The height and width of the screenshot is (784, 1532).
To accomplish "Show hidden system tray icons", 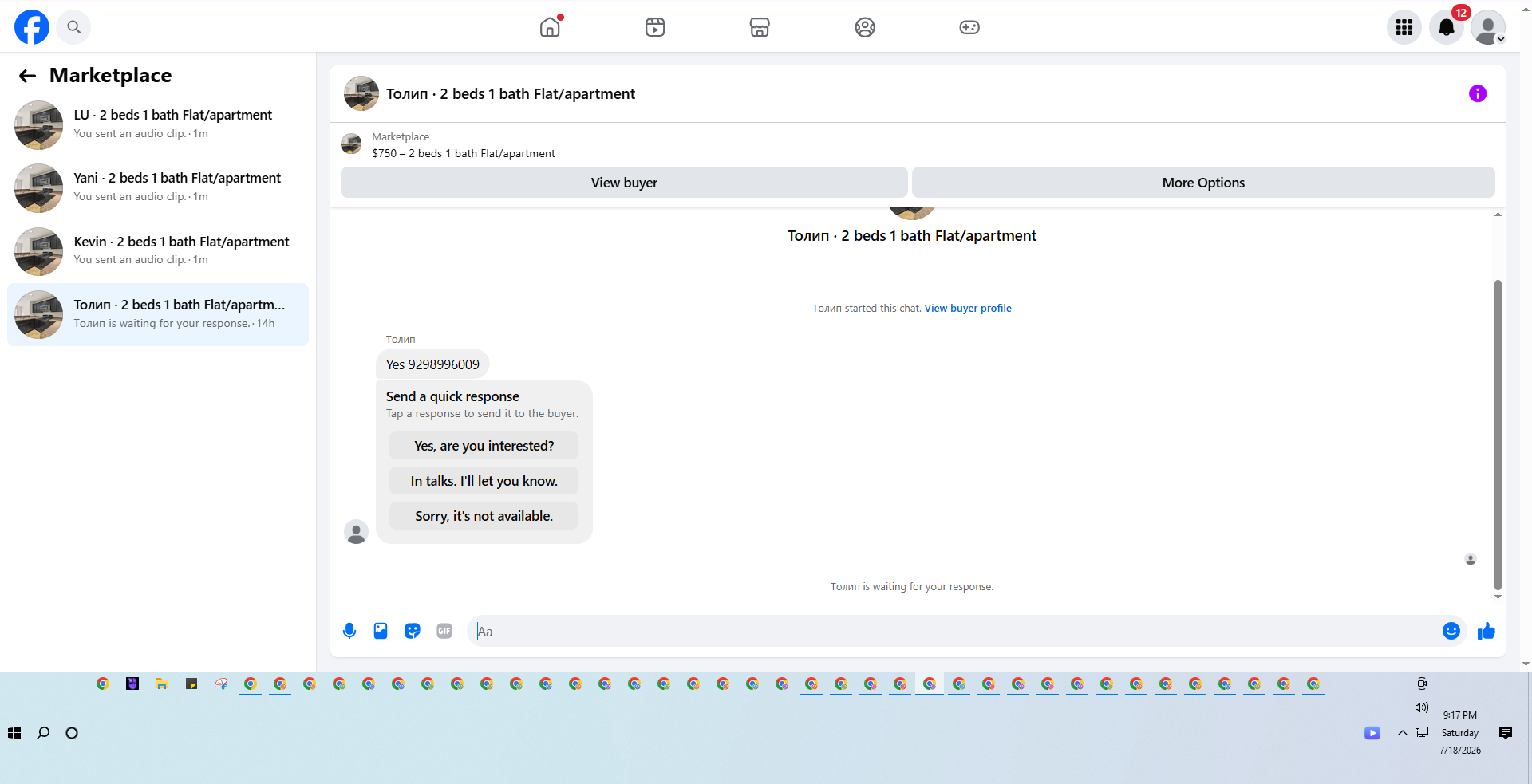I will coord(1402,733).
